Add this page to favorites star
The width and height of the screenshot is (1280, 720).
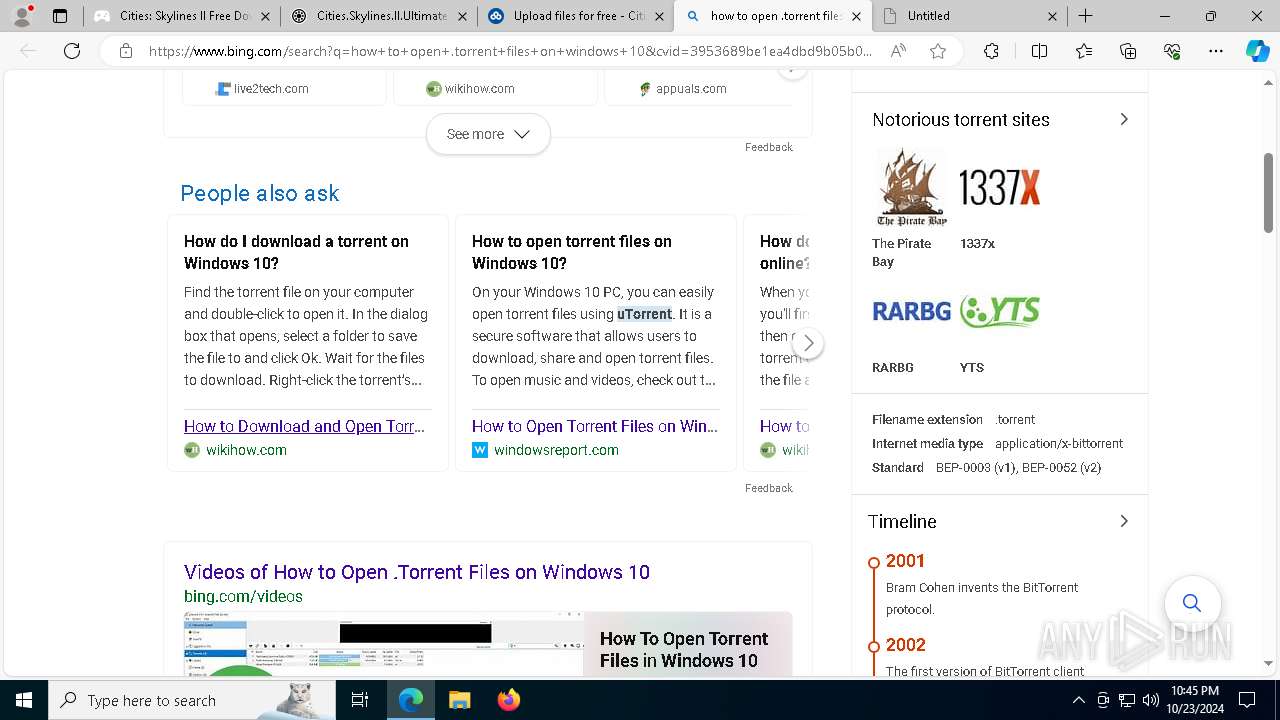pos(938,51)
